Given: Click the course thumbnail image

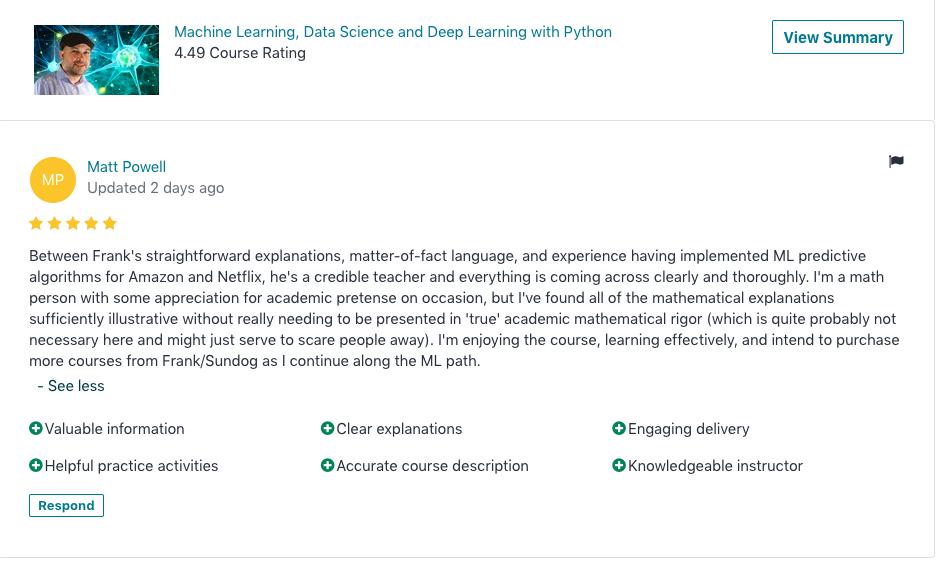Looking at the screenshot, I should coord(96,60).
